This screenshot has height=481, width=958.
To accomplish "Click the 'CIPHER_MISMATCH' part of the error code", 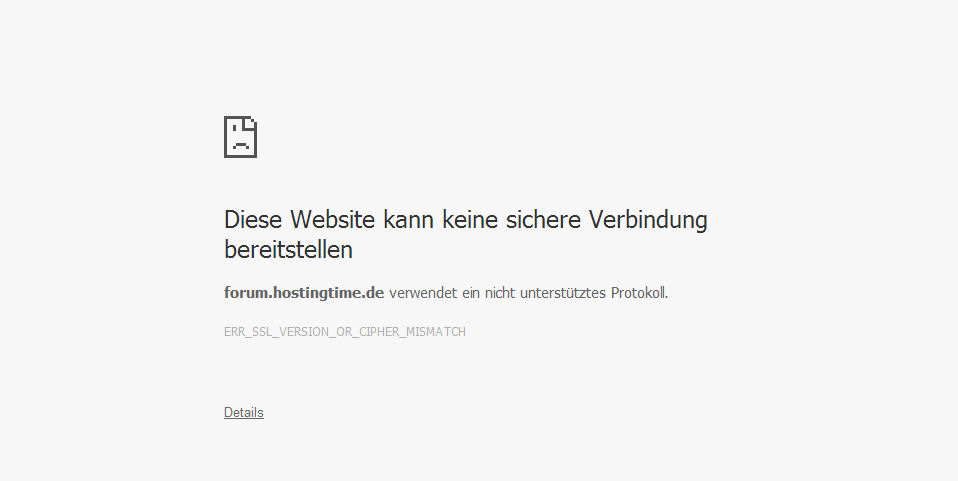I will [412, 332].
